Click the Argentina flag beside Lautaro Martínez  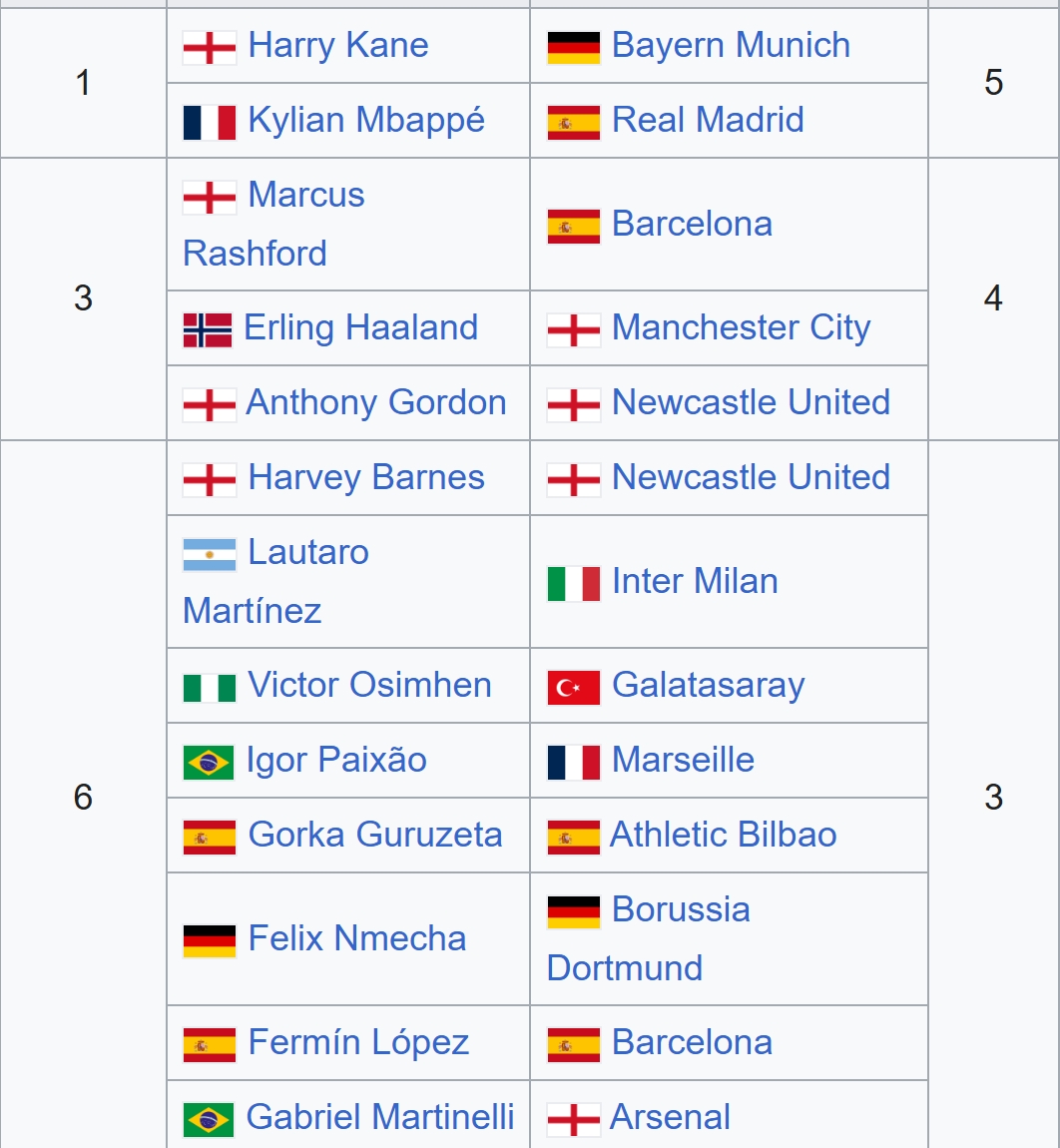pos(209,554)
